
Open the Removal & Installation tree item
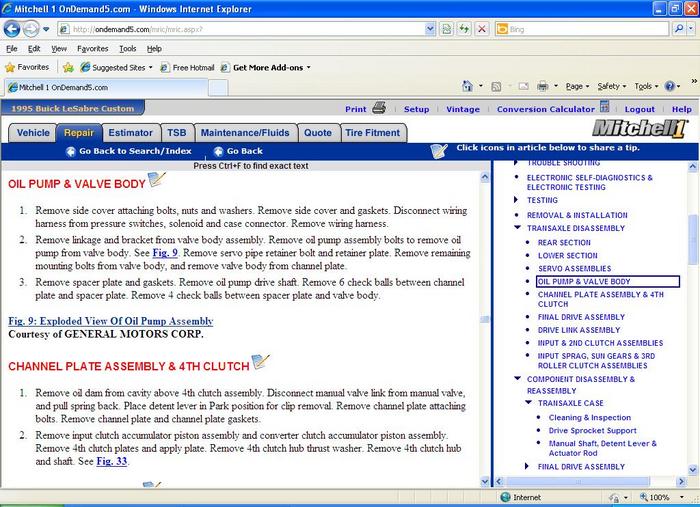pyautogui.click(x=577, y=215)
